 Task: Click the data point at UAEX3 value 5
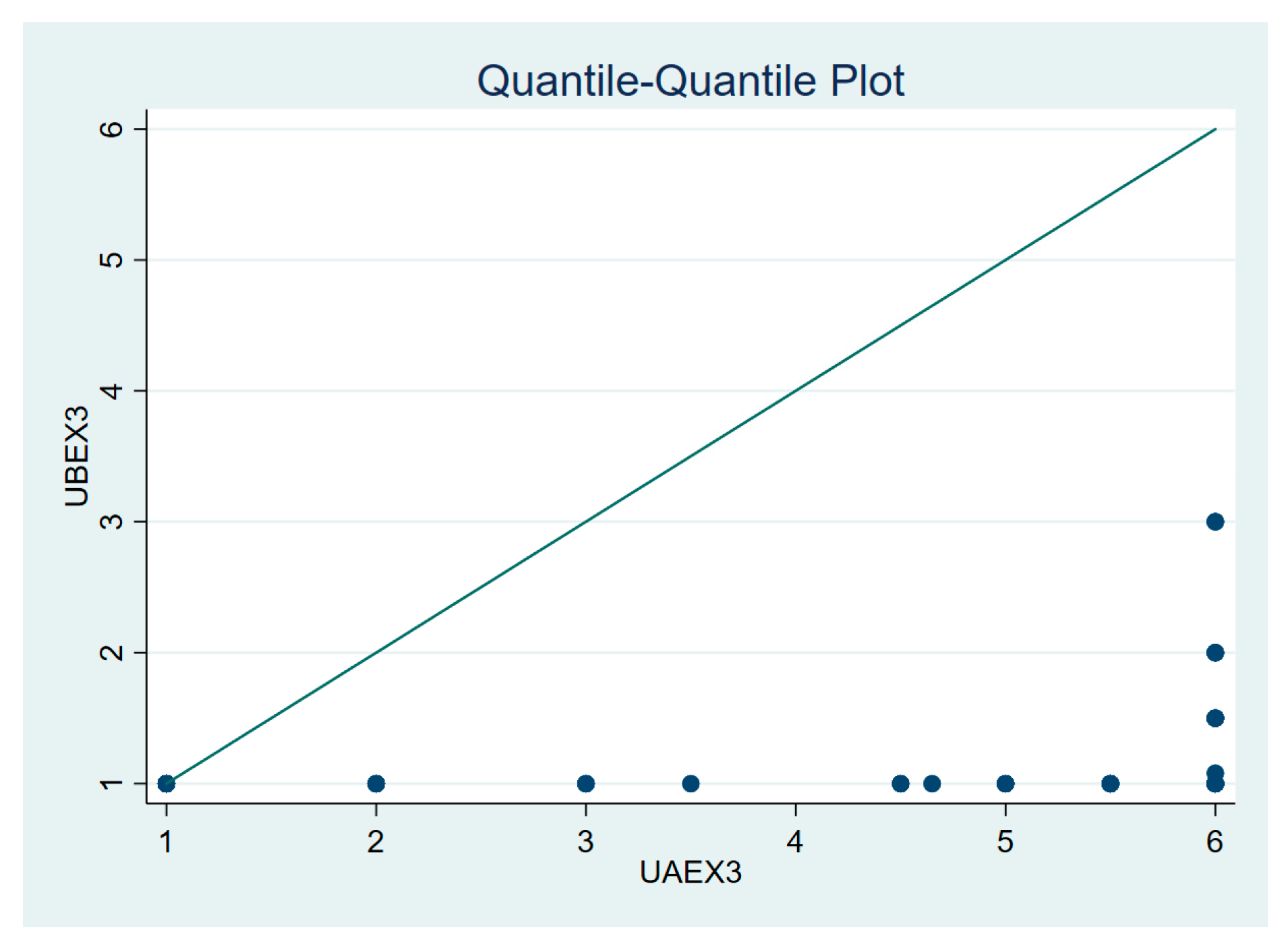(1005, 783)
